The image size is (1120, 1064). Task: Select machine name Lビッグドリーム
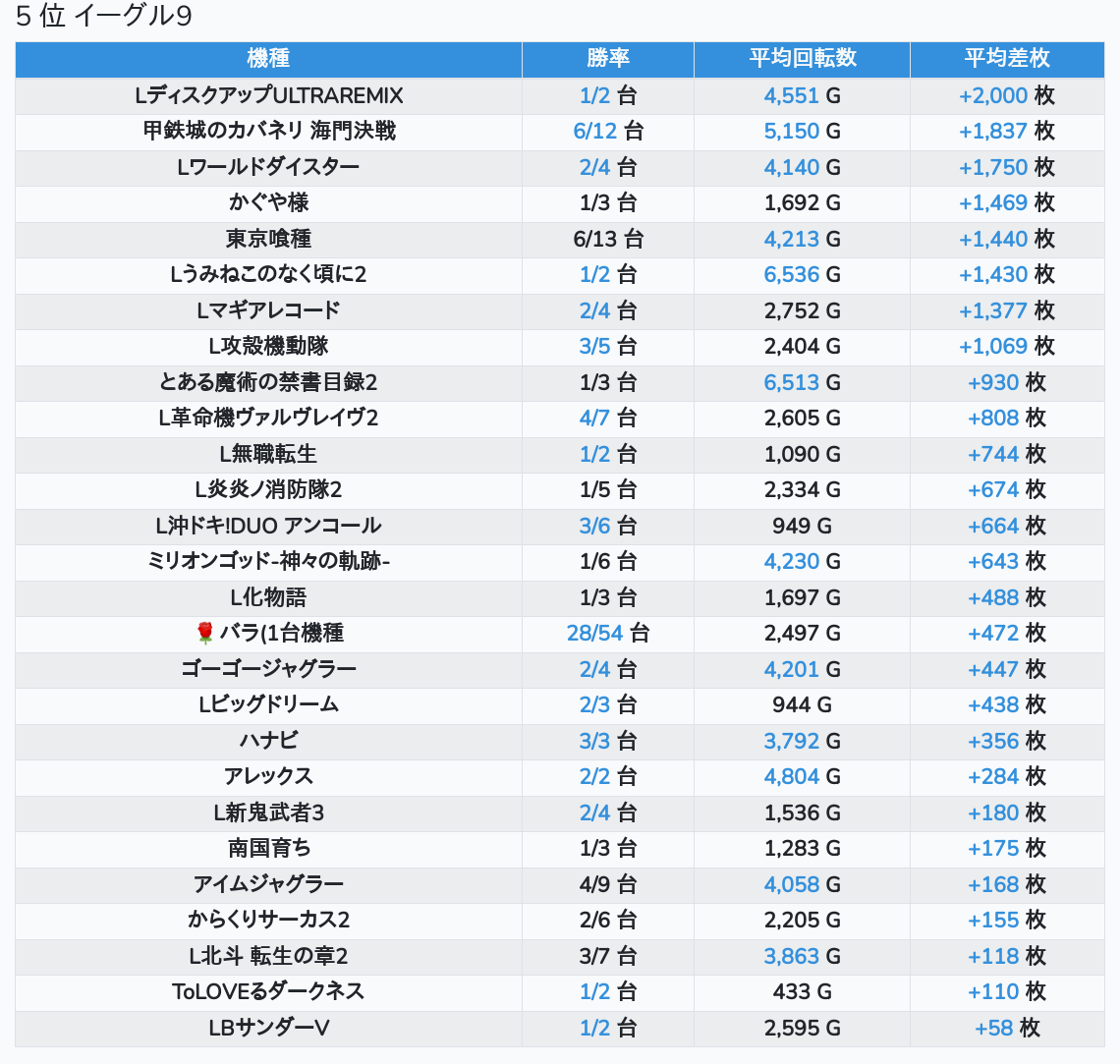268,704
